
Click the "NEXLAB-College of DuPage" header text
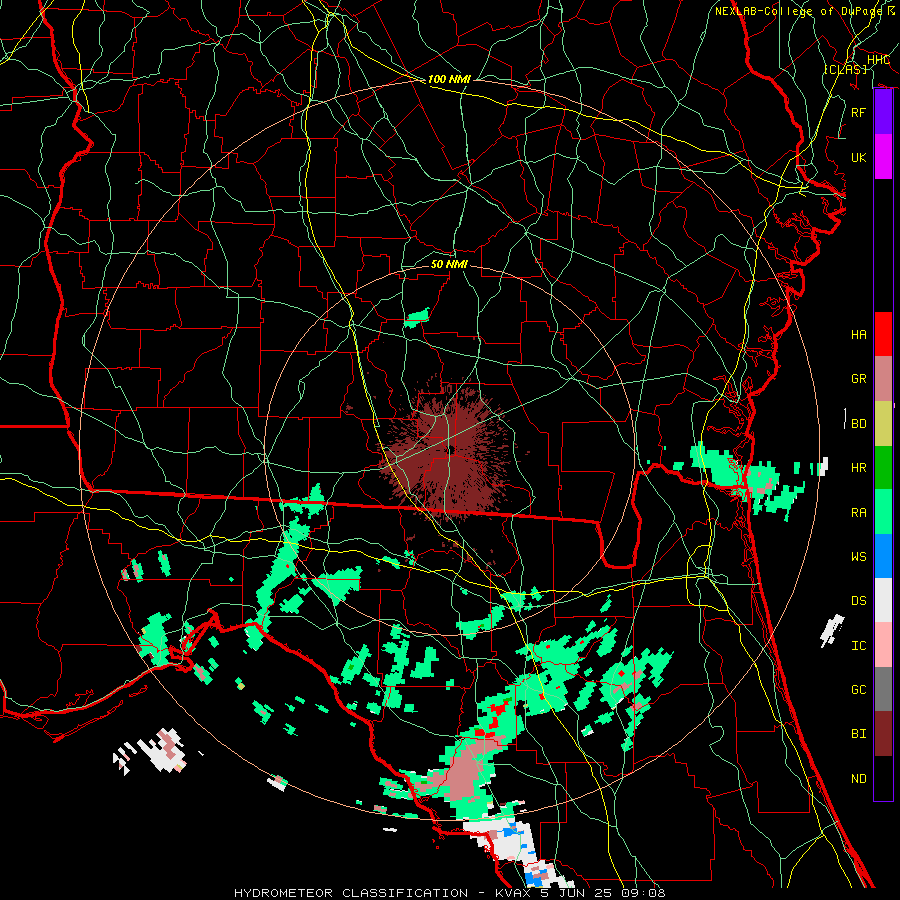tap(798, 11)
